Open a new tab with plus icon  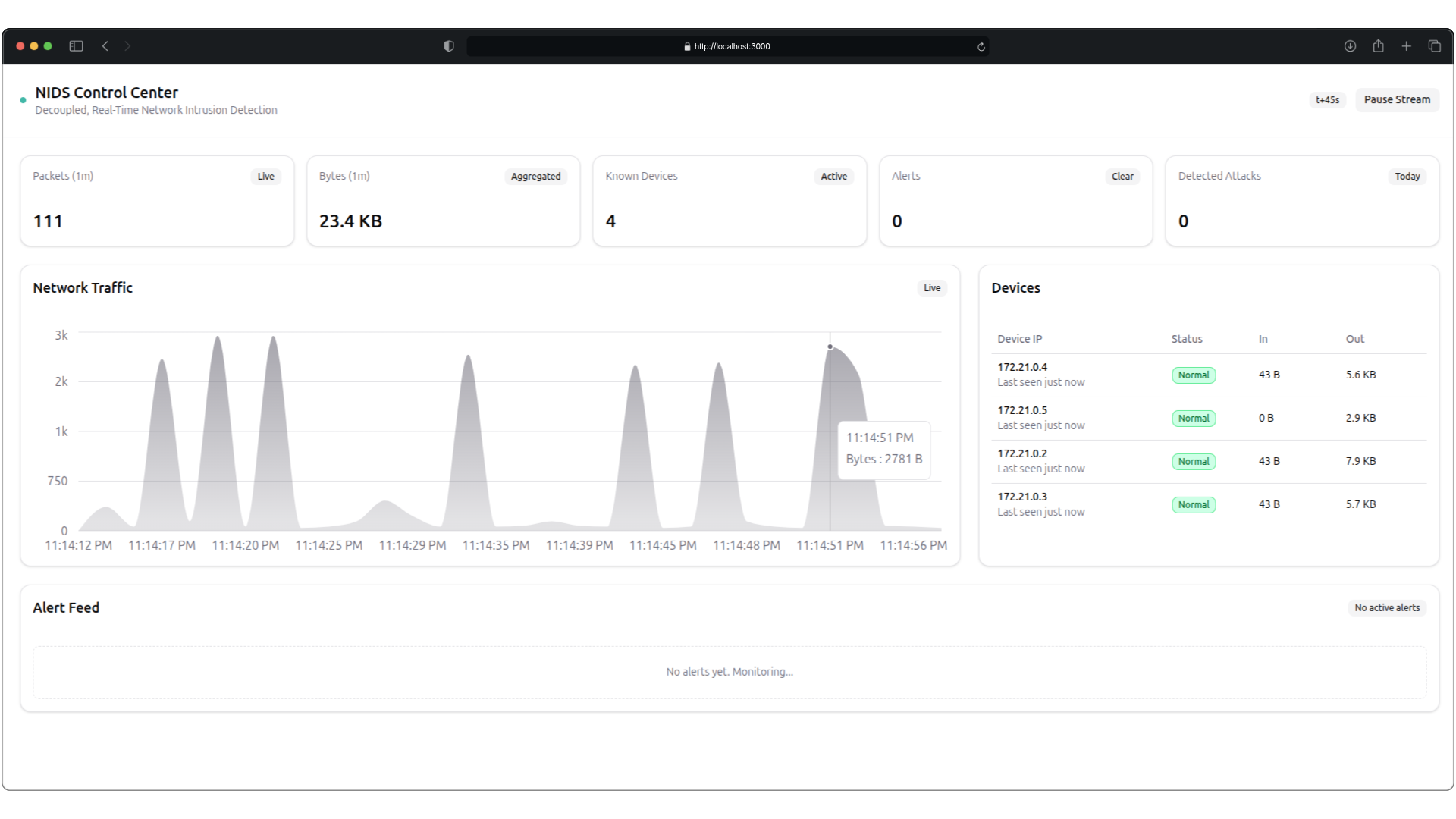(1406, 46)
